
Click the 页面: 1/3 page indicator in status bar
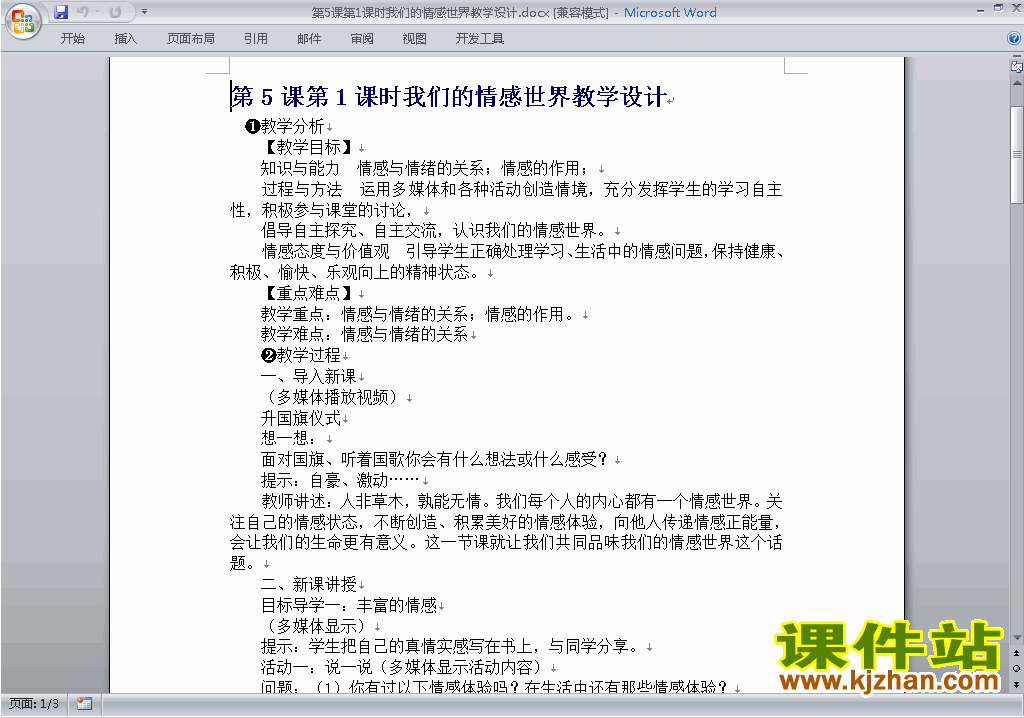tap(33, 704)
